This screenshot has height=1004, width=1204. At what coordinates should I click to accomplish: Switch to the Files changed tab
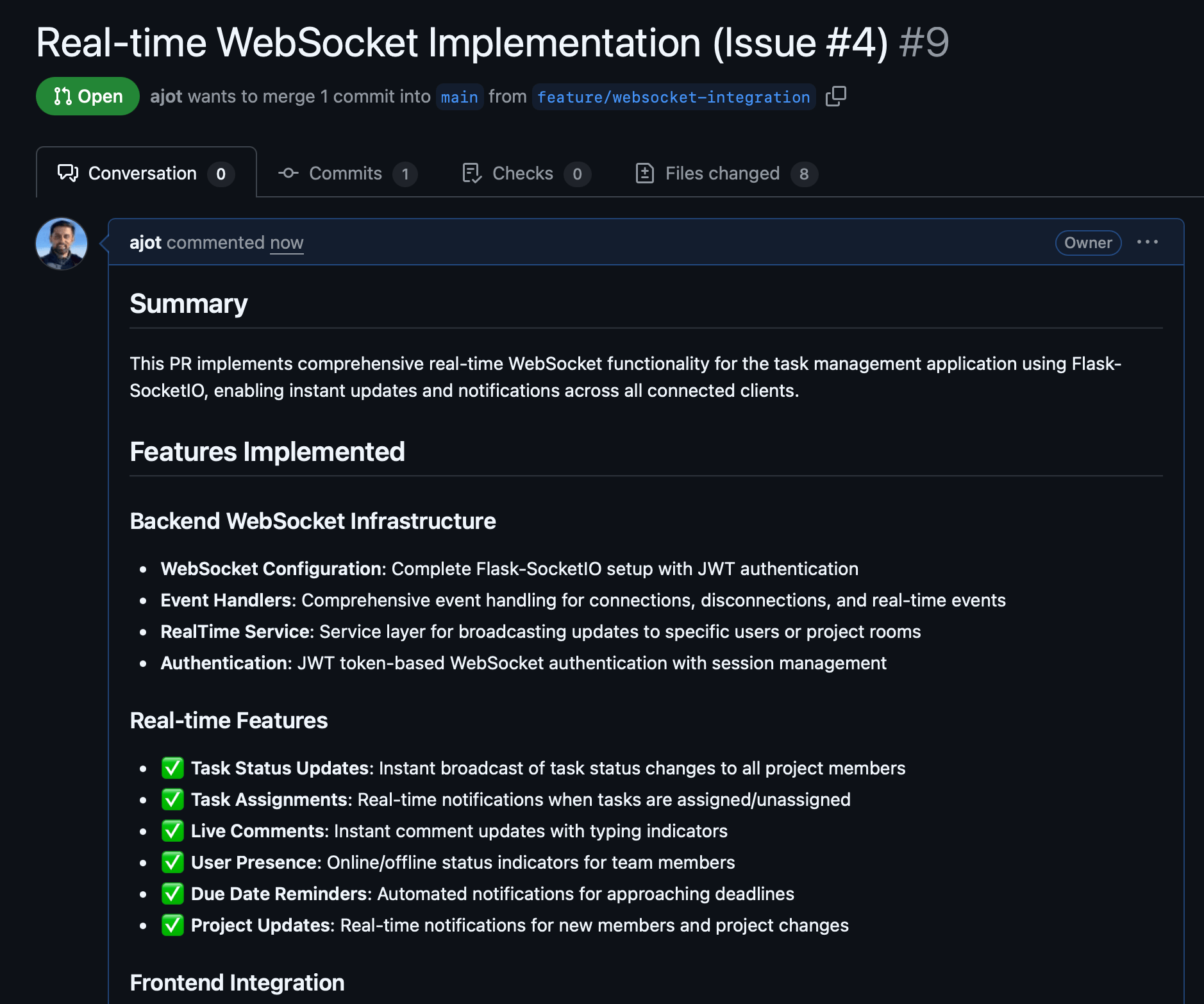[726, 173]
